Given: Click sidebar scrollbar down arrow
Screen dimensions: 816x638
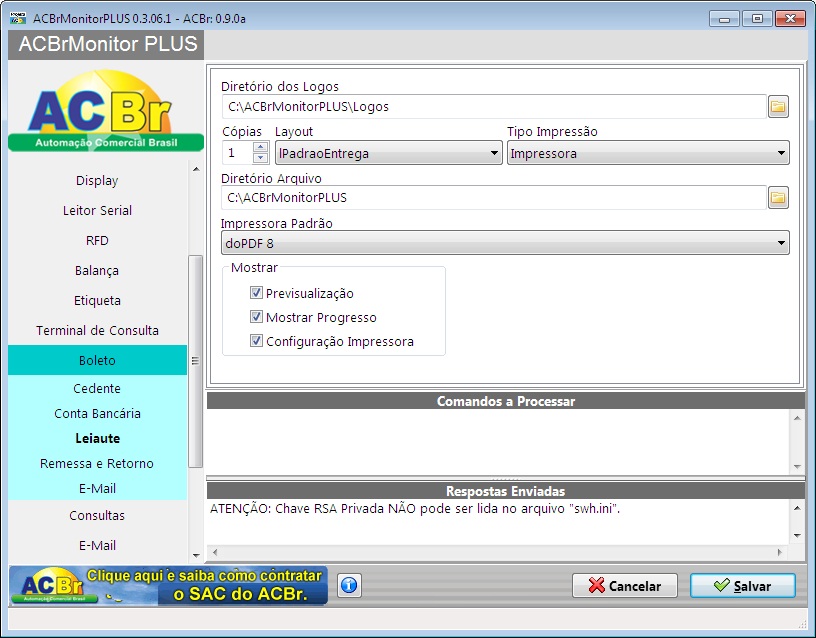Looking at the screenshot, I should [x=196, y=555].
